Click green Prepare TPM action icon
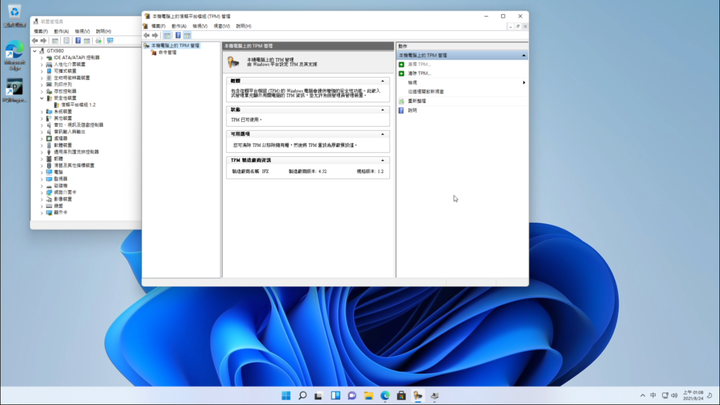This screenshot has width=720, height=405. 401,64
